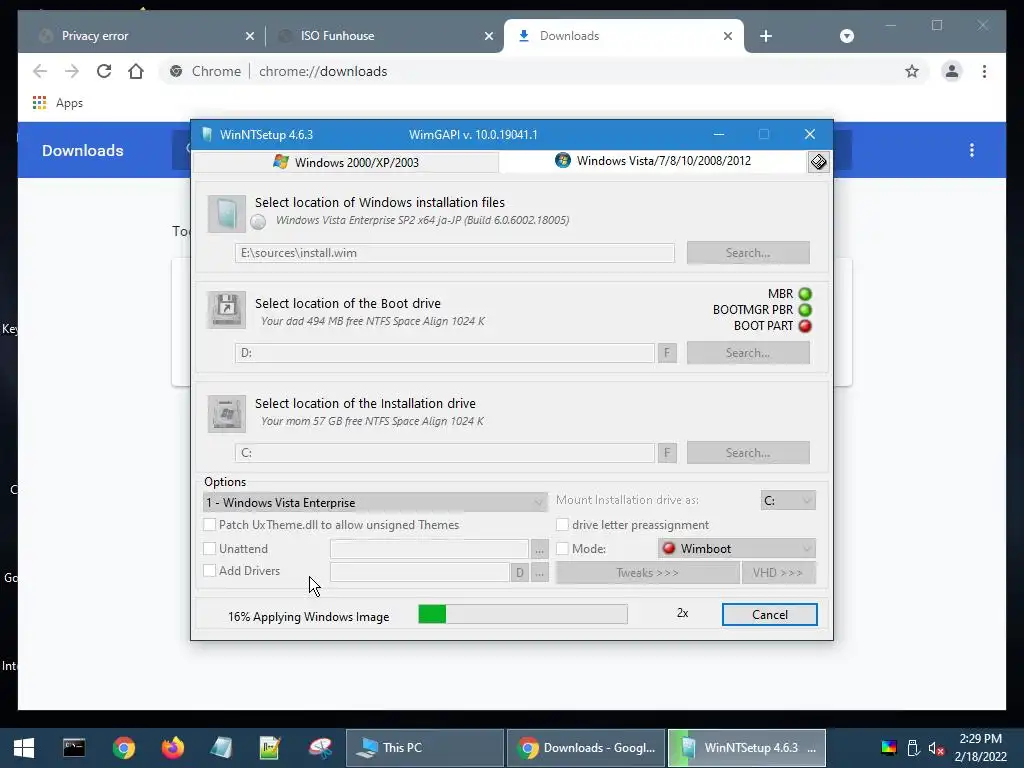
Task: Click the 2x speed indicator text
Action: pos(682,613)
